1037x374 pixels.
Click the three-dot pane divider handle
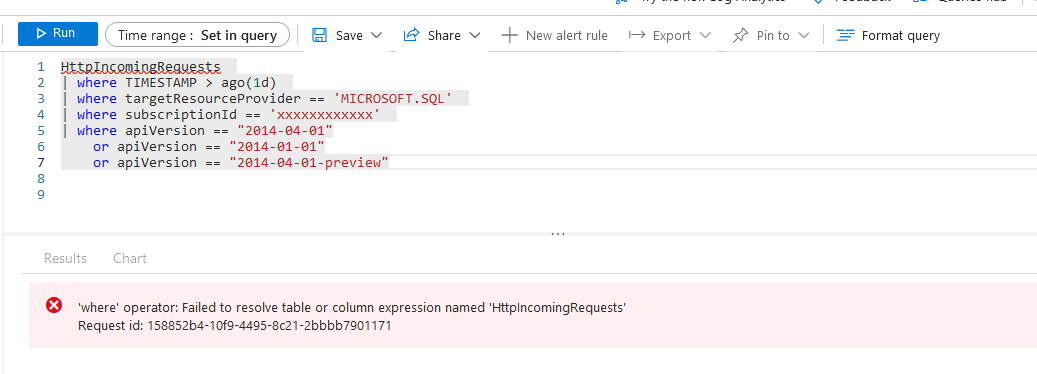click(558, 233)
